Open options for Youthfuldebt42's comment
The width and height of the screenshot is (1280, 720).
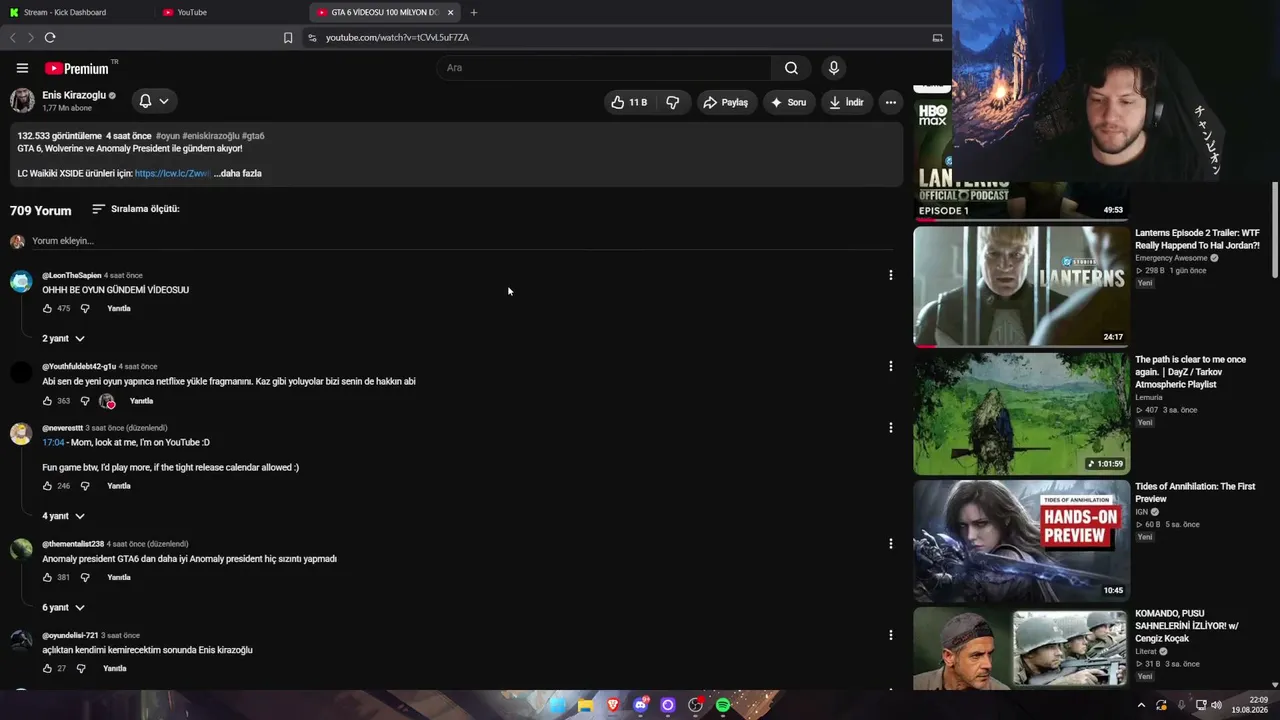(x=890, y=366)
